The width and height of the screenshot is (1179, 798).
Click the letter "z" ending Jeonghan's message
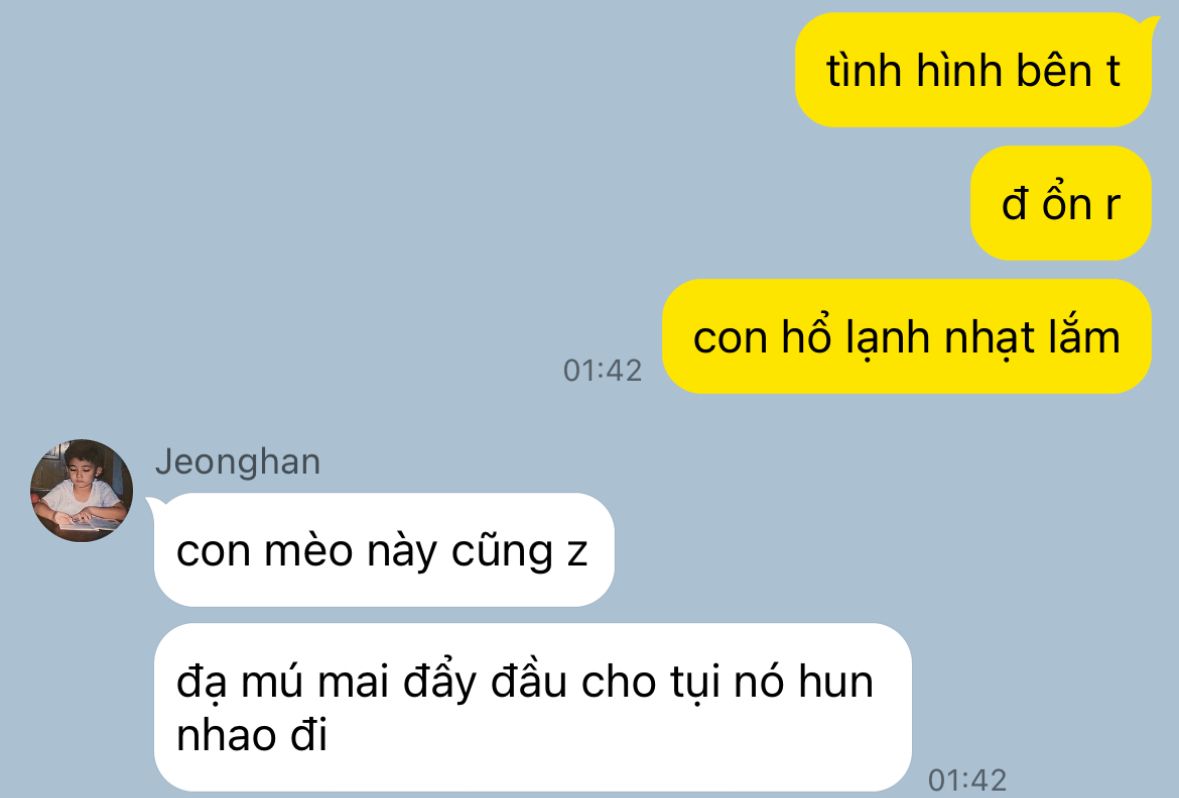[577, 553]
